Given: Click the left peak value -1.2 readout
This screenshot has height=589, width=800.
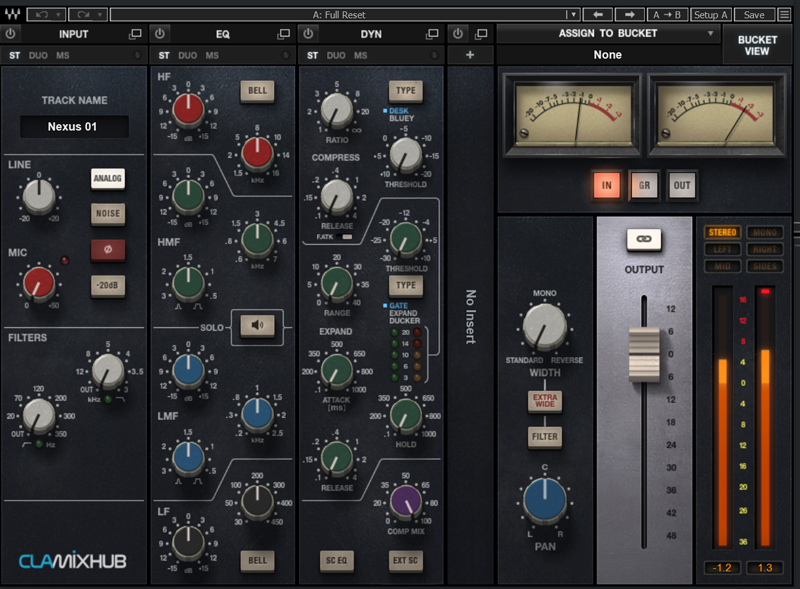Looking at the screenshot, I should [x=722, y=568].
